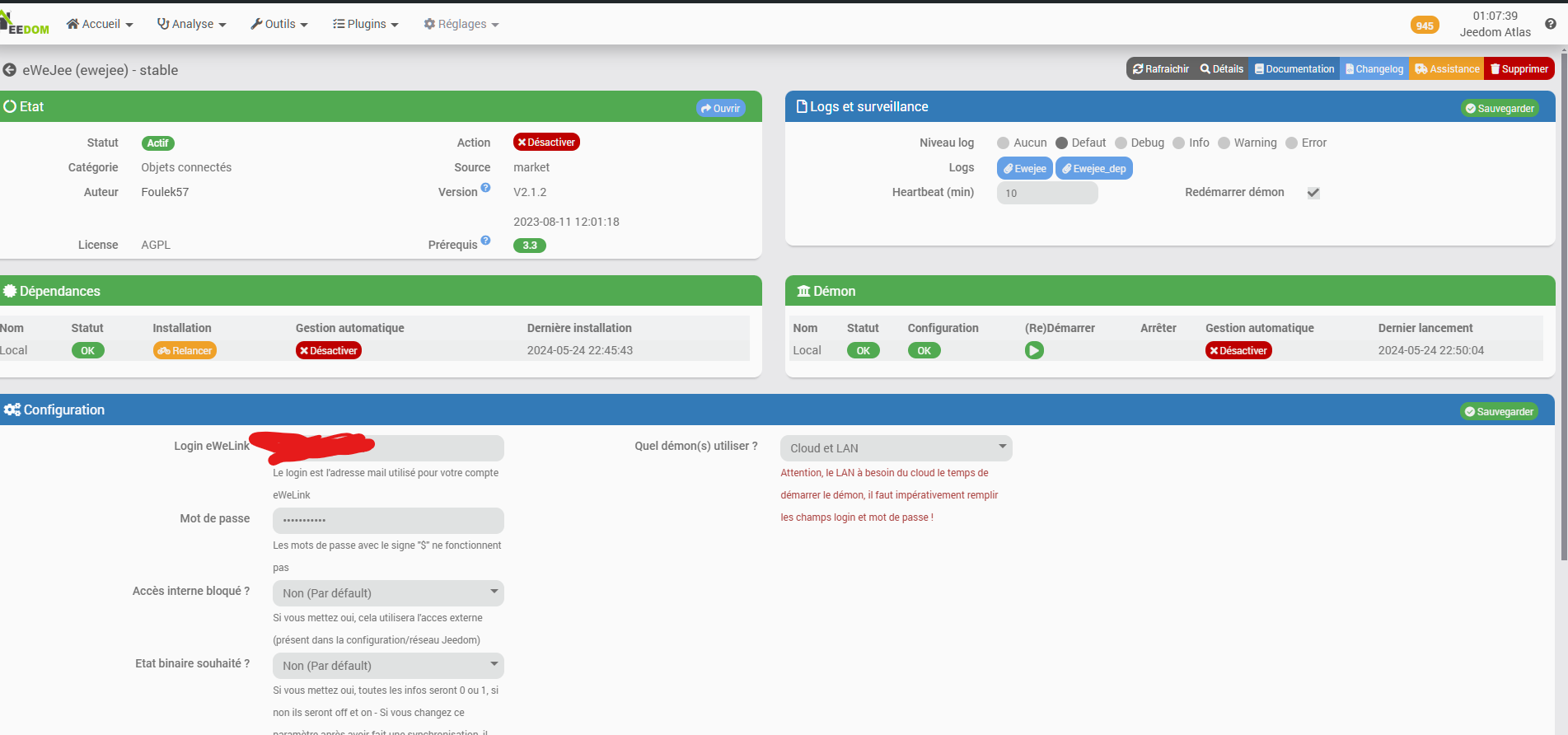This screenshot has width=1568, height=735.
Task: Click Supprimer to delete the plugin
Action: click(x=1519, y=69)
